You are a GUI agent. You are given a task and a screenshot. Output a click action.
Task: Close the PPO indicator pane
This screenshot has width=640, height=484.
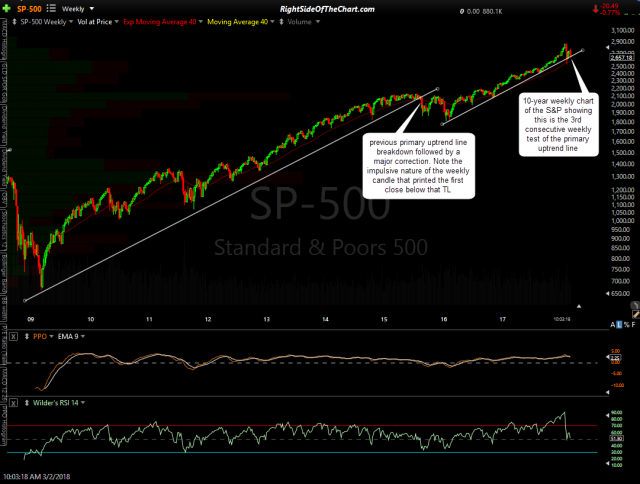point(13,337)
